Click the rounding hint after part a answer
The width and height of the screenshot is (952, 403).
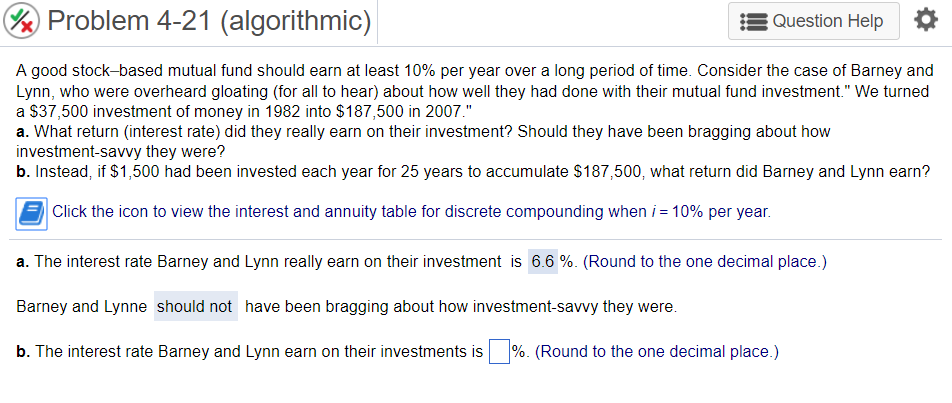pyautogui.click(x=704, y=263)
